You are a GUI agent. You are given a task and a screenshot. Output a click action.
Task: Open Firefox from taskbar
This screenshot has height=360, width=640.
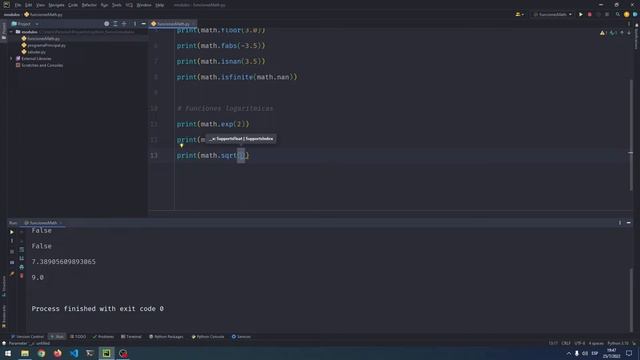(58, 353)
